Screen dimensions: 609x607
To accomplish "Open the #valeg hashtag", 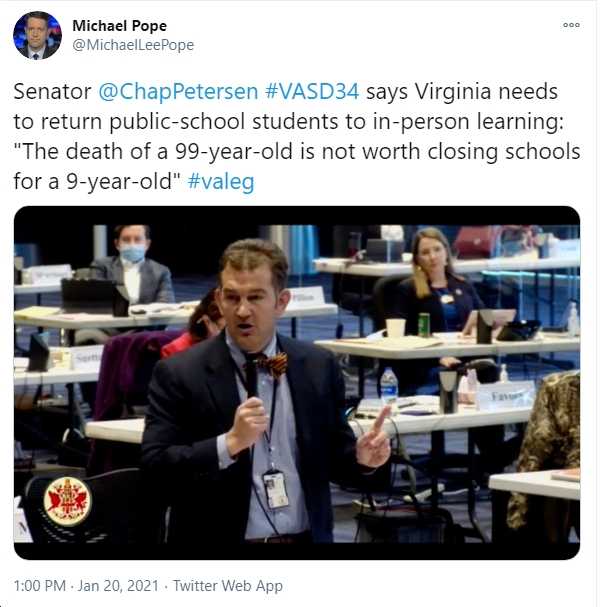I will pyautogui.click(x=221, y=181).
